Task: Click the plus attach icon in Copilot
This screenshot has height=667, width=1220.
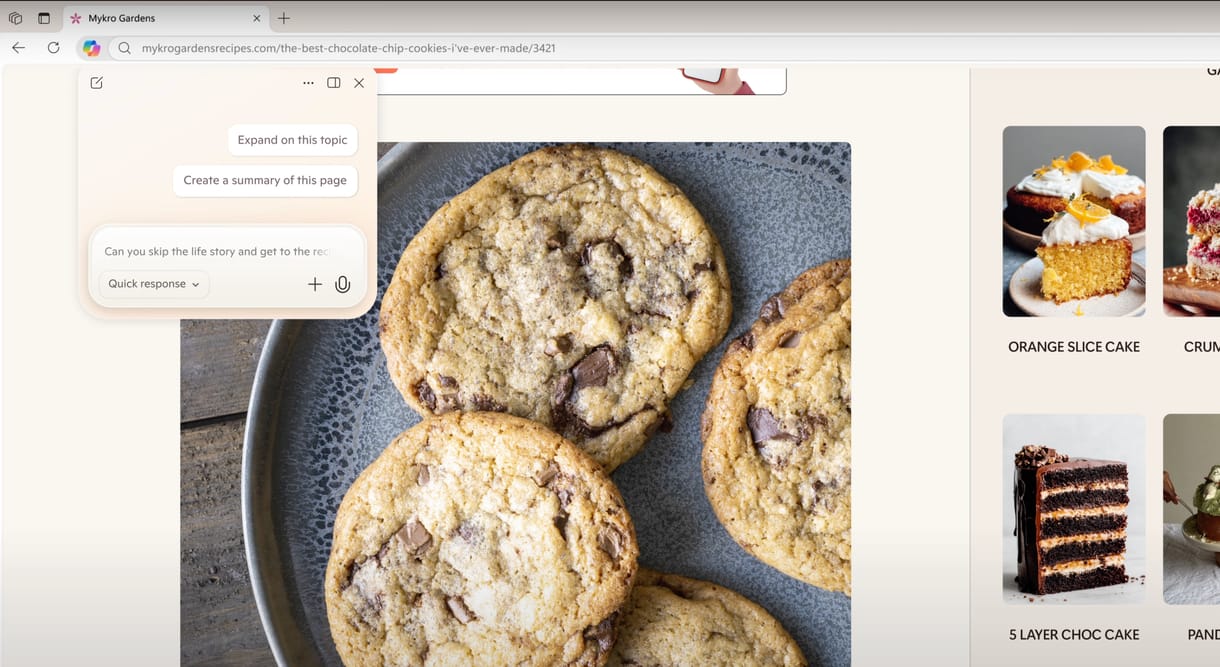Action: point(314,284)
